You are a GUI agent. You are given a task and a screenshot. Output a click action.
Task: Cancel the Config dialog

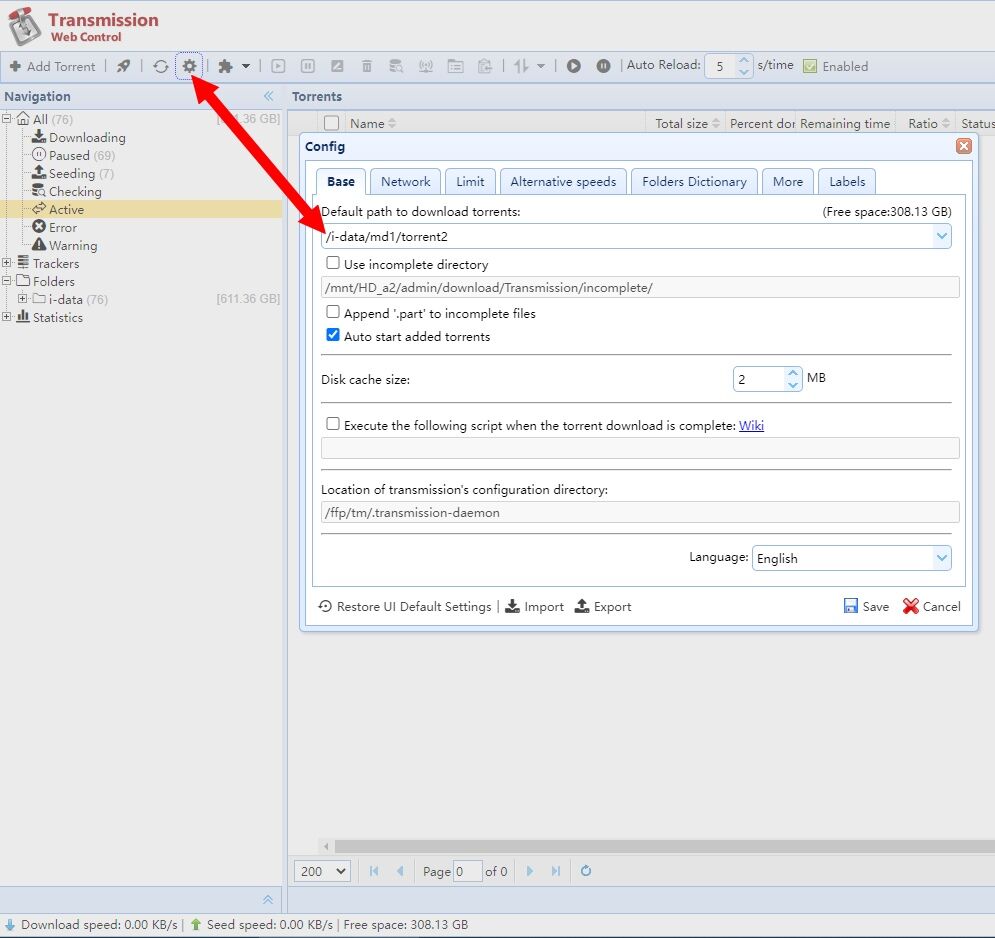[x=932, y=606]
